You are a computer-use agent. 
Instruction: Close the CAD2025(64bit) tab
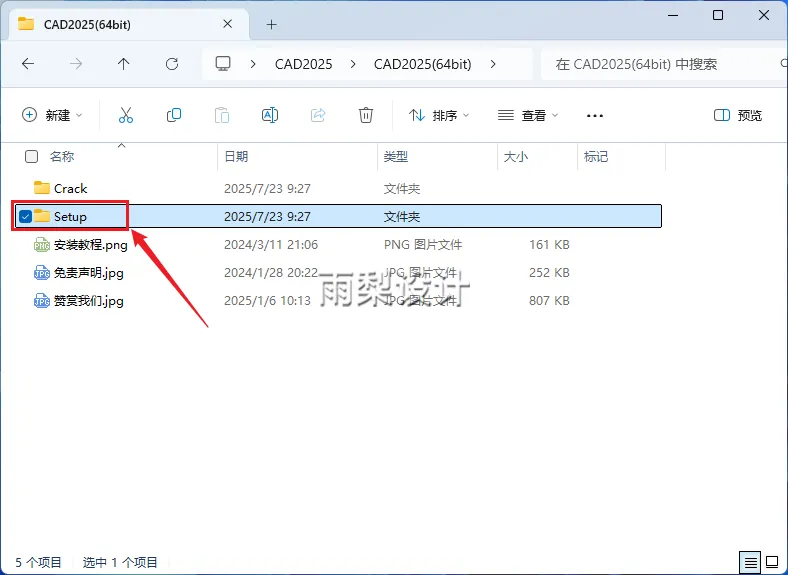click(x=228, y=24)
